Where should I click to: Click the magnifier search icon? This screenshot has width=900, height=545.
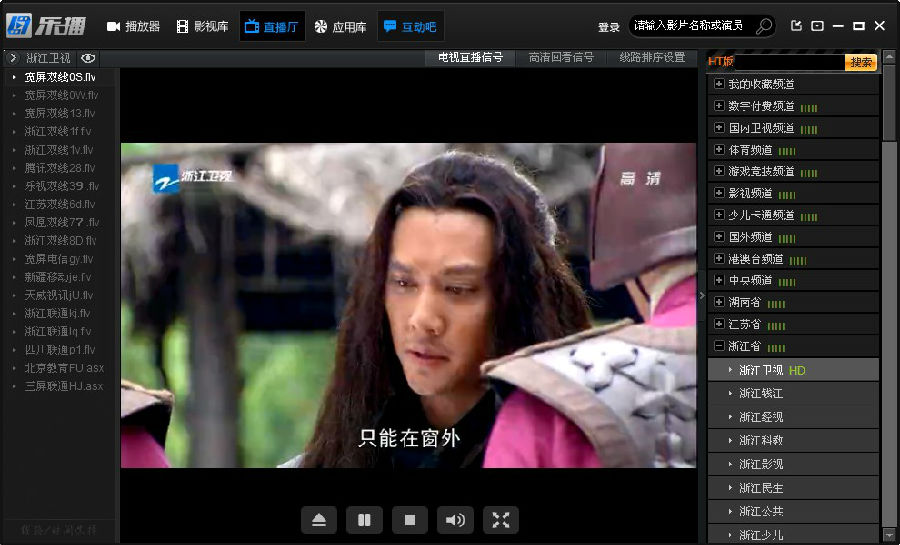tap(763, 26)
